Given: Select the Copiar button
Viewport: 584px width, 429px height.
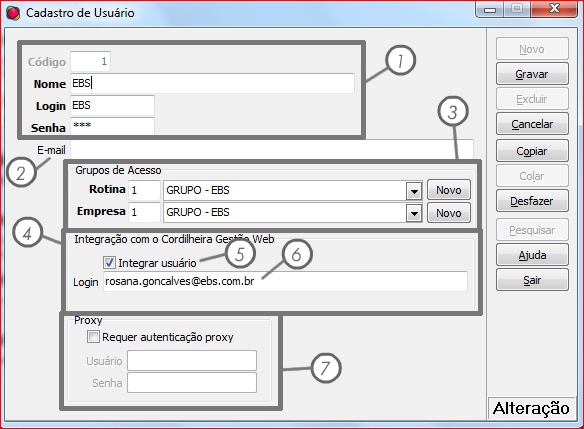Looking at the screenshot, I should coord(532,151).
